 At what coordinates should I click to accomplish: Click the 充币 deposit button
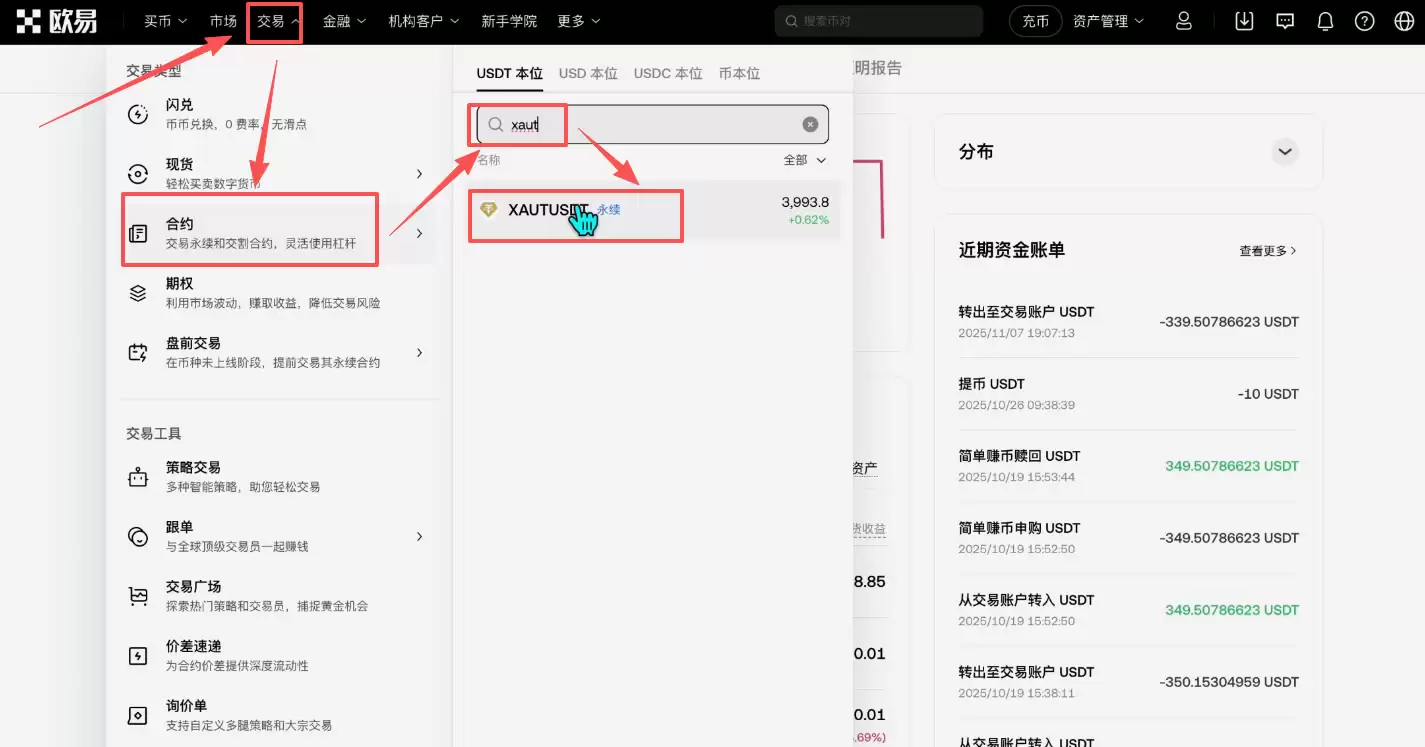pos(1035,20)
